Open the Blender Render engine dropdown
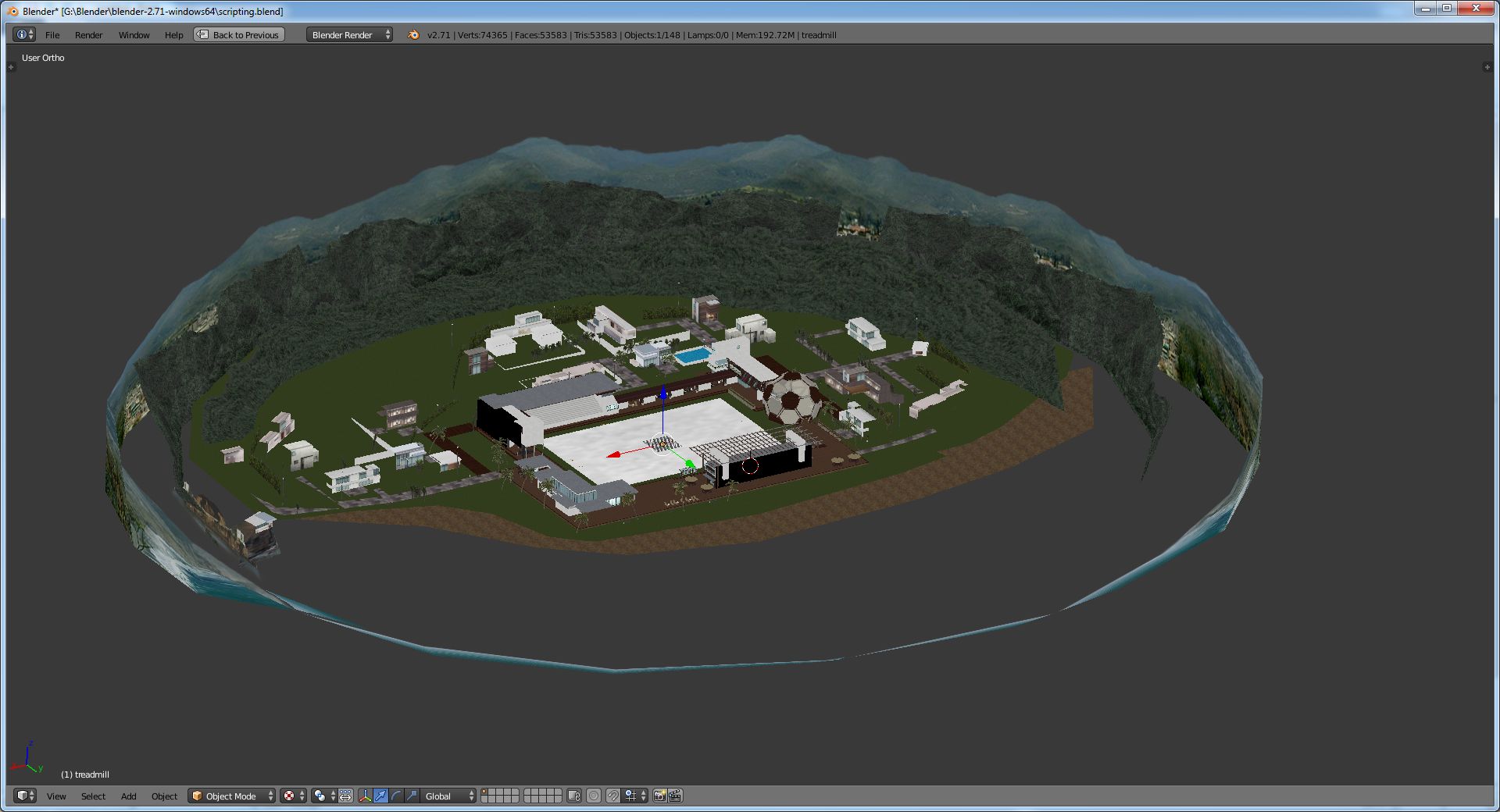1500x812 pixels. [349, 35]
